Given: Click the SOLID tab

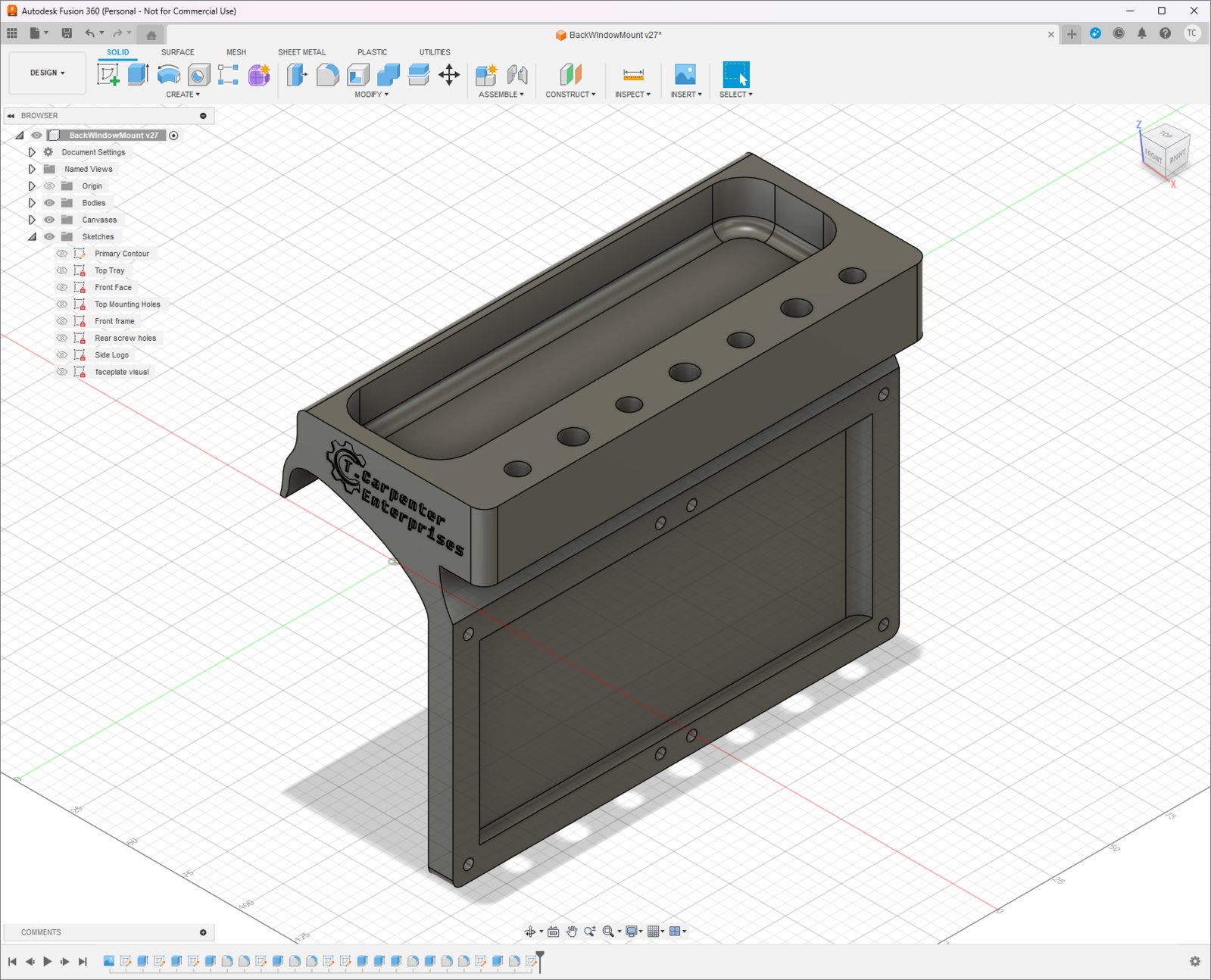Looking at the screenshot, I should tap(117, 52).
